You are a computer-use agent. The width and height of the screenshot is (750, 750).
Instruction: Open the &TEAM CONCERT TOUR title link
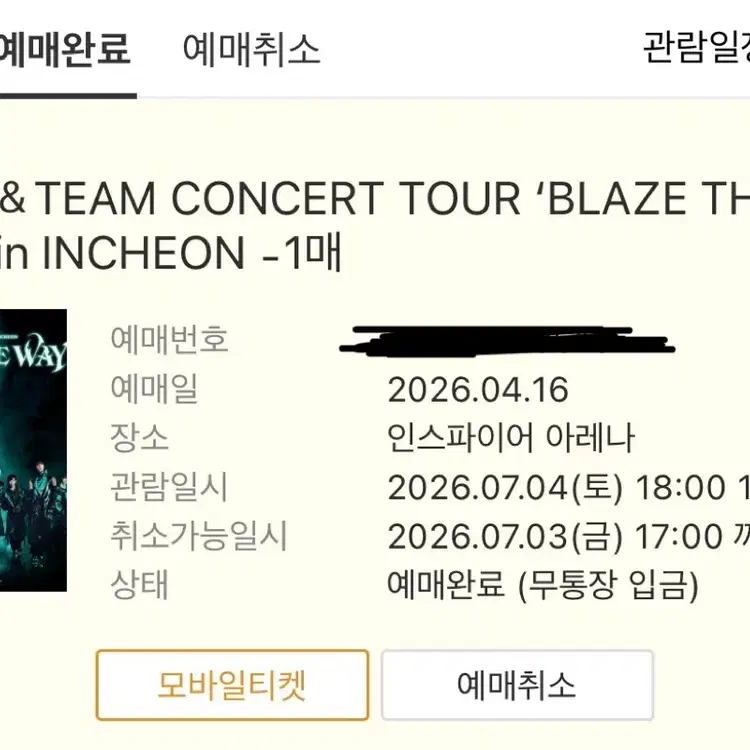pyautogui.click(x=375, y=198)
